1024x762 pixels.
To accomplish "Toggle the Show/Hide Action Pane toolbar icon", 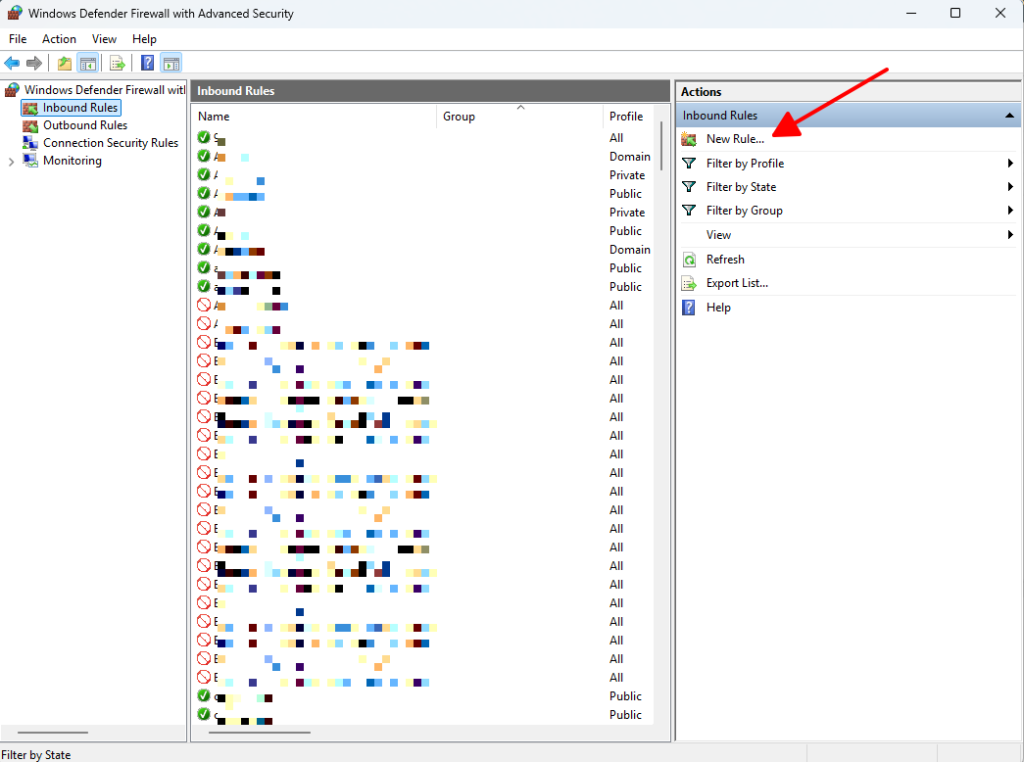I will click(x=171, y=63).
